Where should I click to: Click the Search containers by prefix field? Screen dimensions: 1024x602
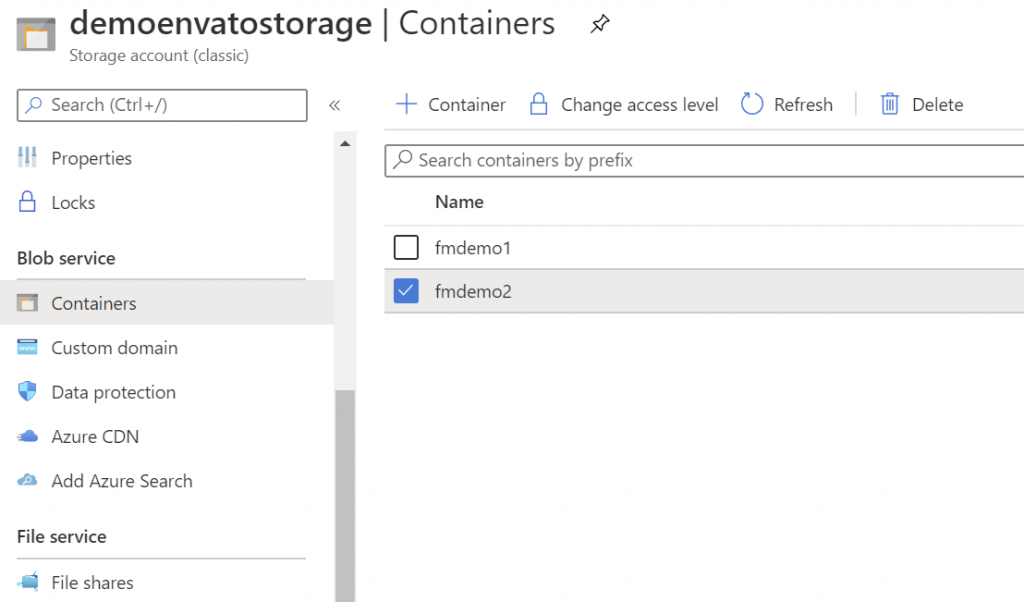(700, 160)
